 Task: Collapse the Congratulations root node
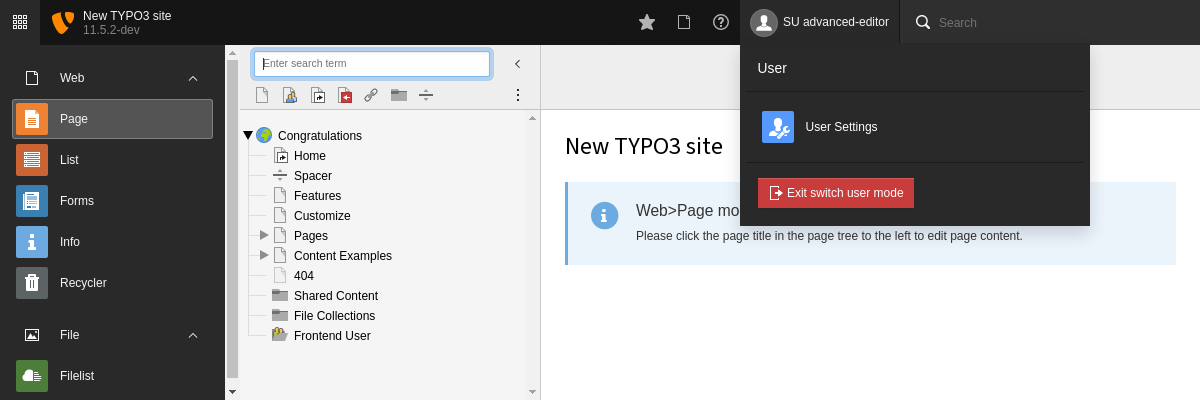pyautogui.click(x=248, y=135)
